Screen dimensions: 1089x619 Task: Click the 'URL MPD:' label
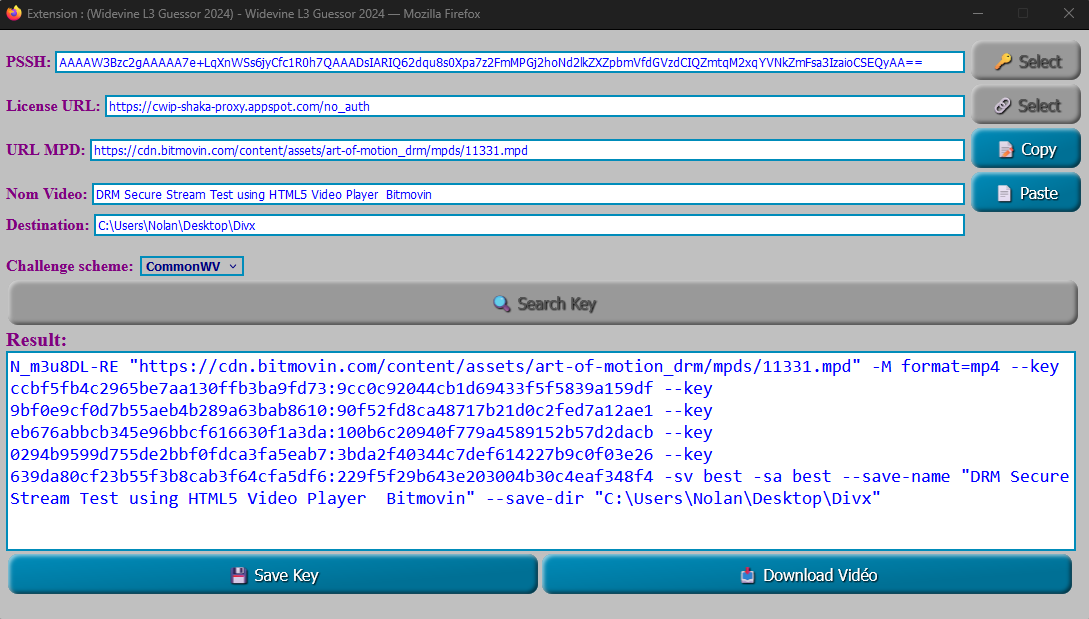click(45, 149)
